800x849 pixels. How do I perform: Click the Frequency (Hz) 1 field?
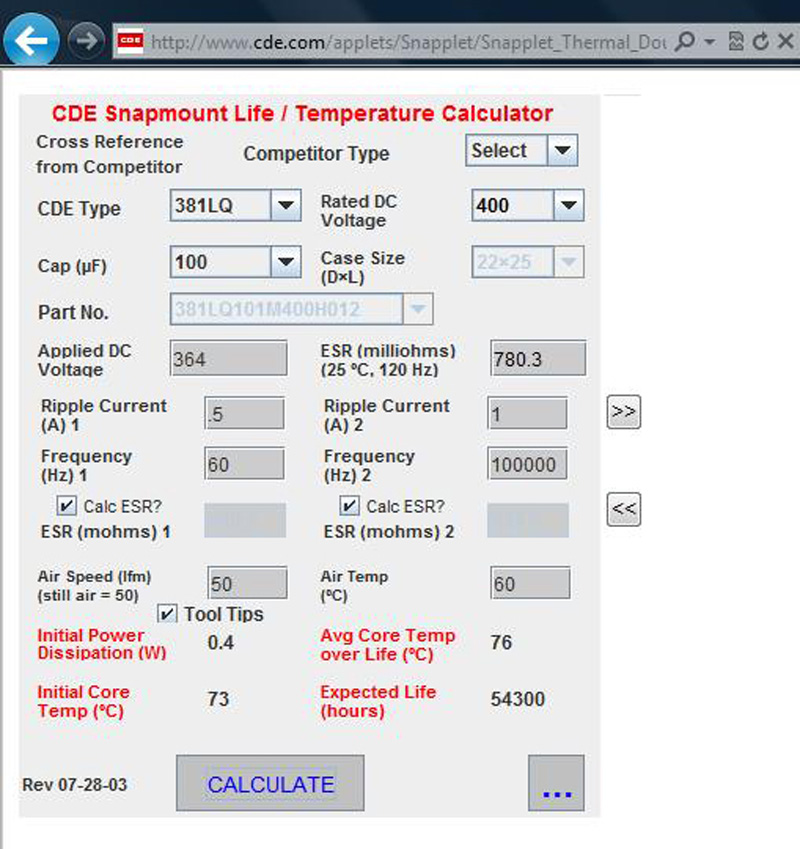coord(245,463)
